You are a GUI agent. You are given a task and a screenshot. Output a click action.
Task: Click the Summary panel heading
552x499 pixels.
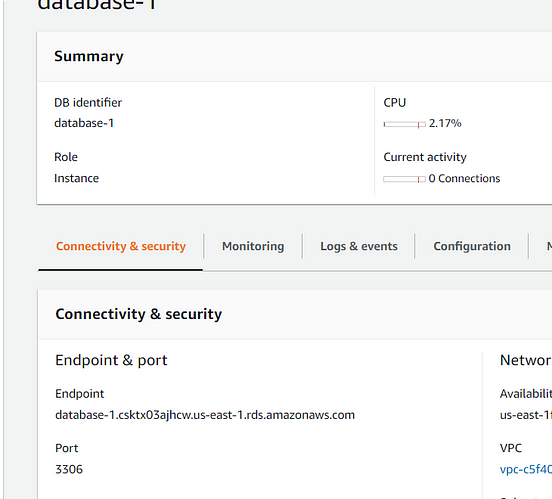89,56
